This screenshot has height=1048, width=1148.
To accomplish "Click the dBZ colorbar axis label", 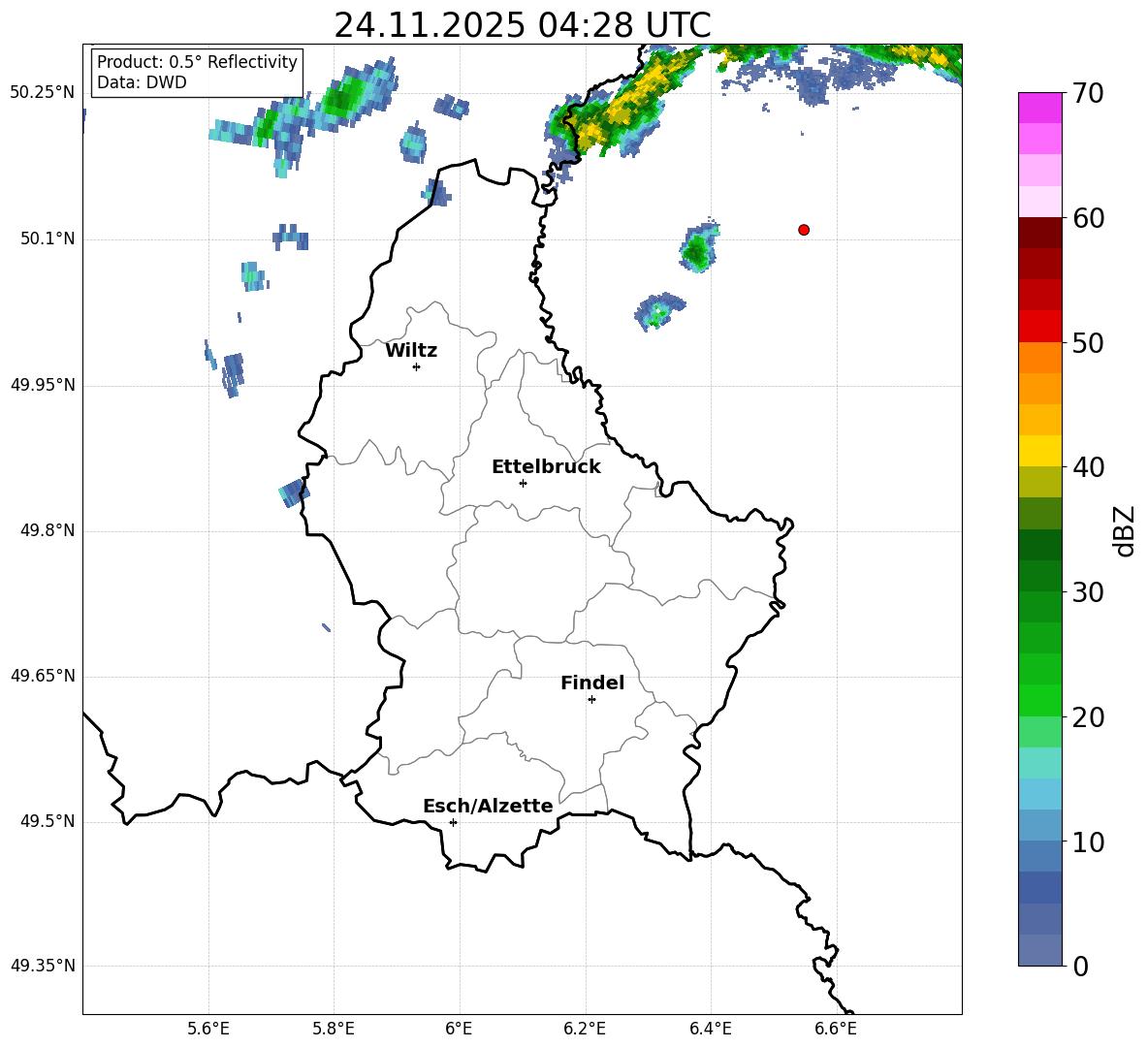I will pos(1126,531).
